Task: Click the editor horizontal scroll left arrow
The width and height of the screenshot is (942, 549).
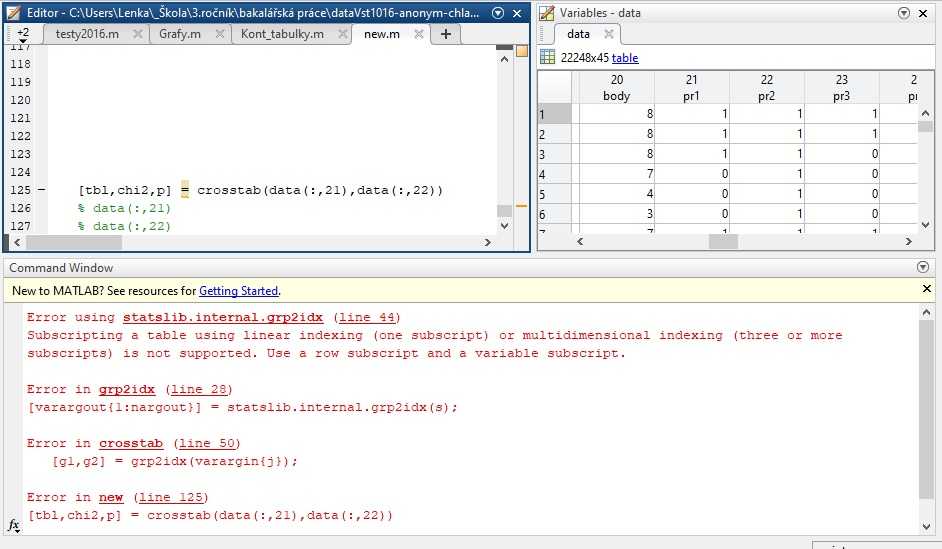Action: point(17,242)
